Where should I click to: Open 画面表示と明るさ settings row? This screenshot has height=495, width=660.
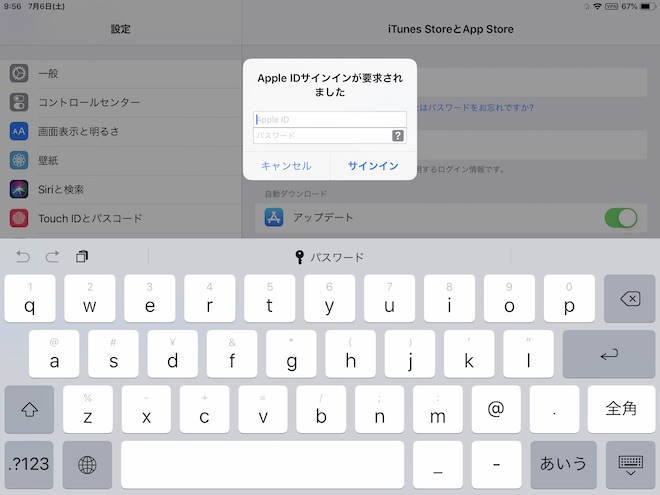(x=121, y=131)
